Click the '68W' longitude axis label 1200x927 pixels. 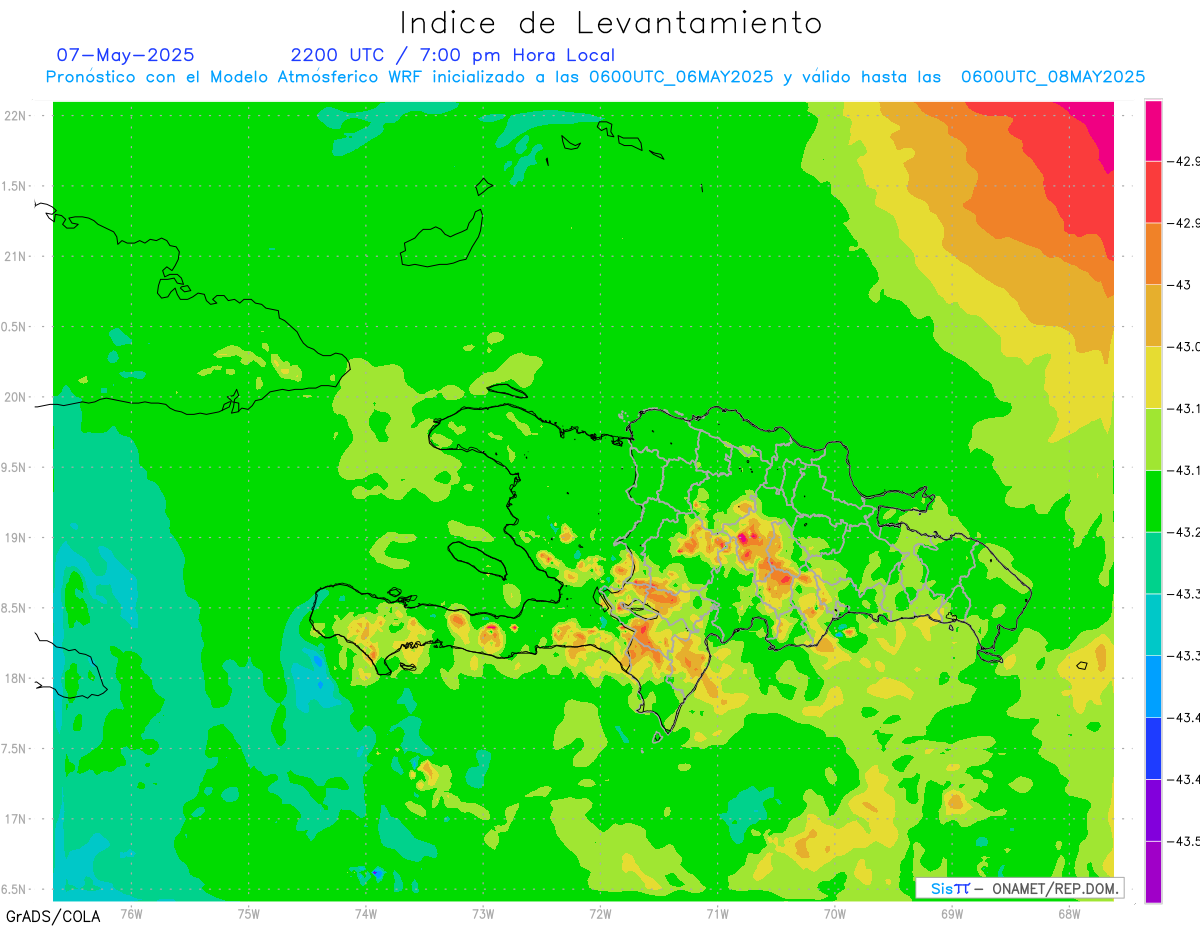[x=1069, y=913]
